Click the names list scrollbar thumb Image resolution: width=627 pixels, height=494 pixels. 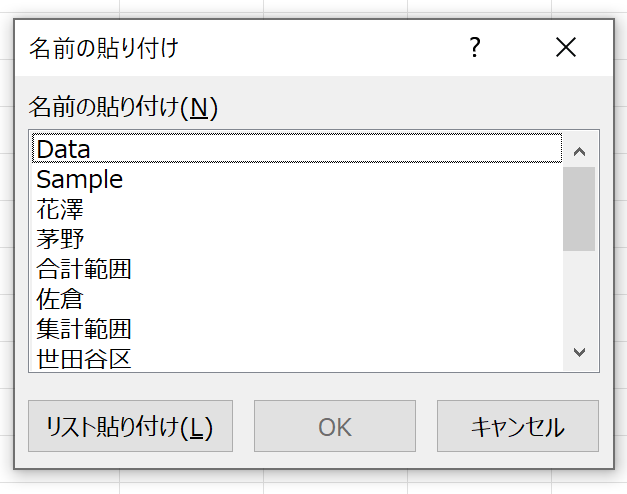click(x=579, y=209)
